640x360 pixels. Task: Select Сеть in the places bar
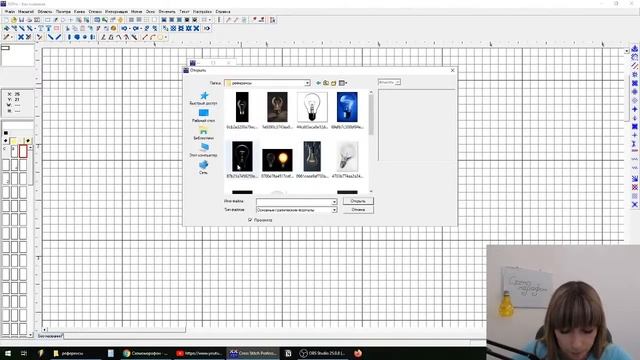(x=203, y=167)
